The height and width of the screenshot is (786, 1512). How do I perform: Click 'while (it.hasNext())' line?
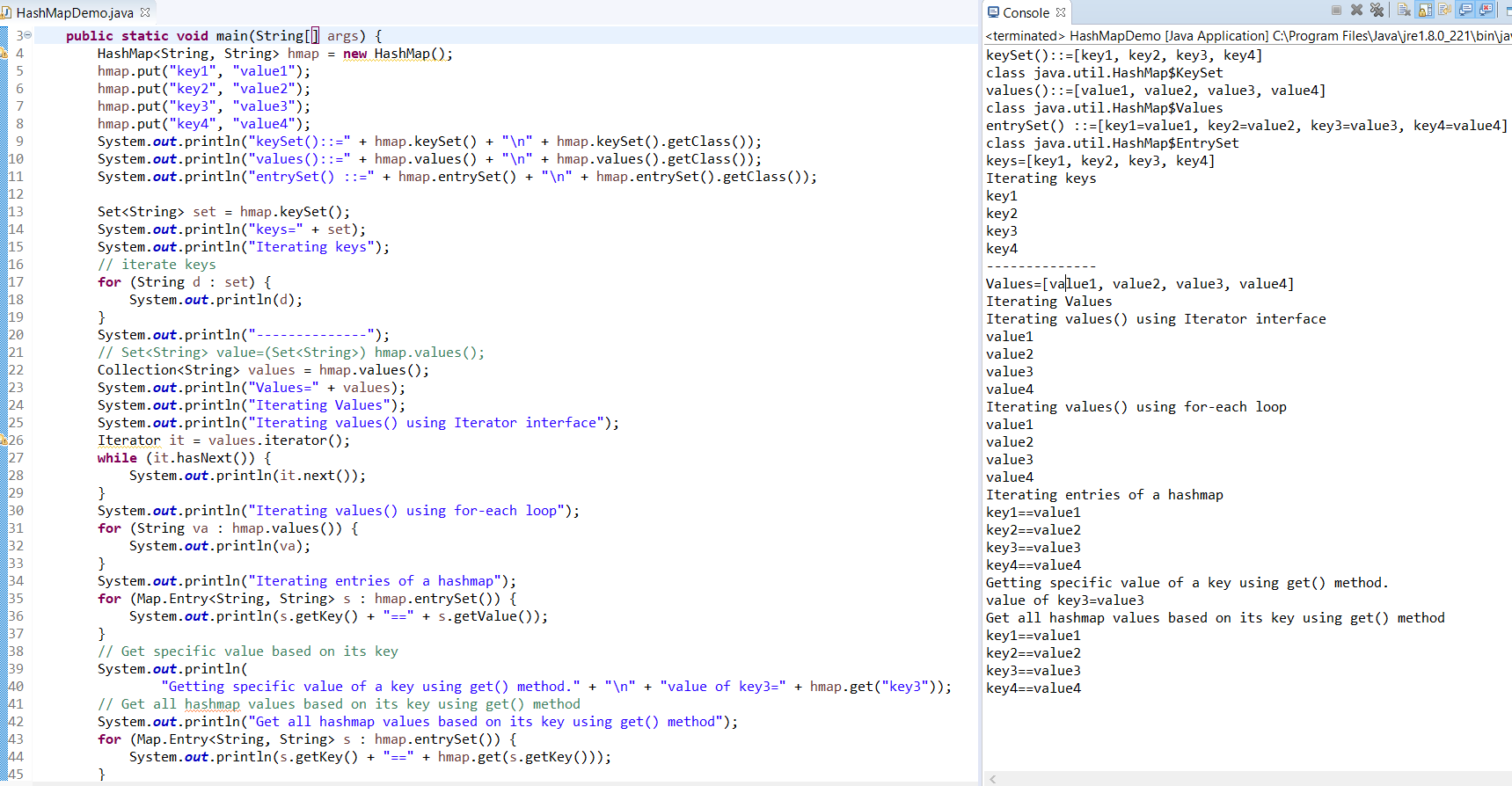tap(185, 457)
